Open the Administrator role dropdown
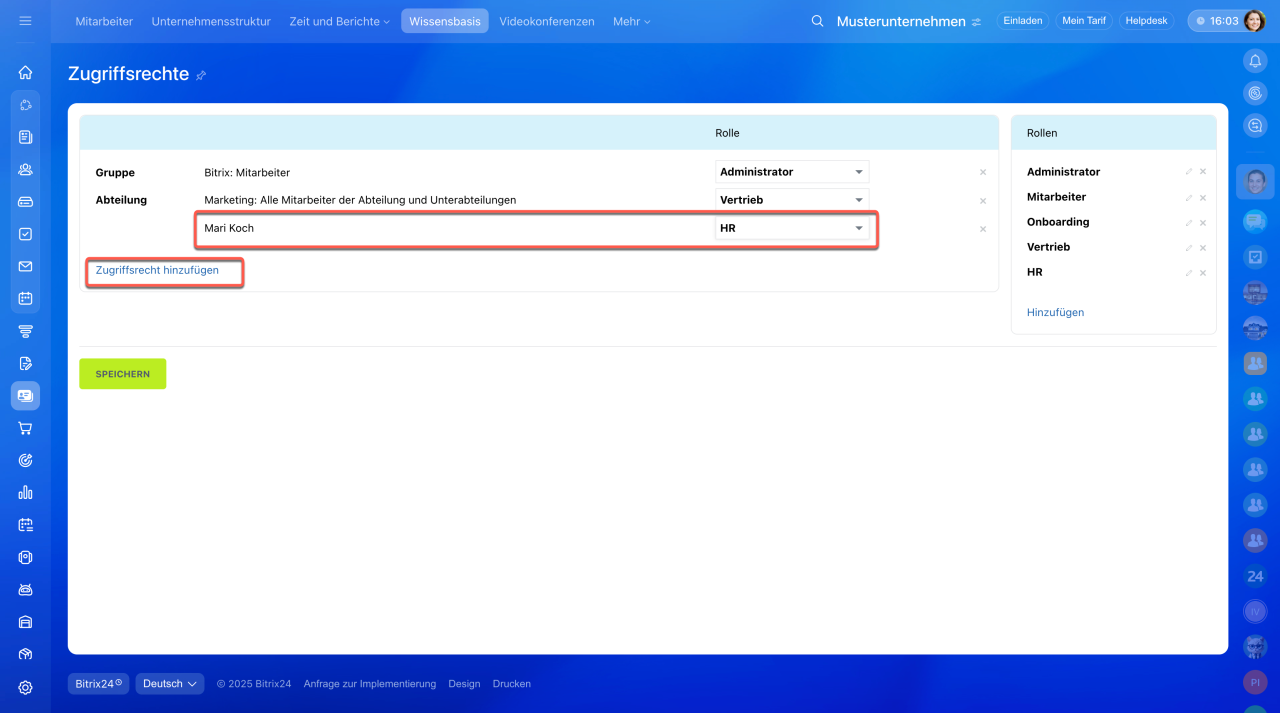Viewport: 1280px width, 713px height. point(791,172)
